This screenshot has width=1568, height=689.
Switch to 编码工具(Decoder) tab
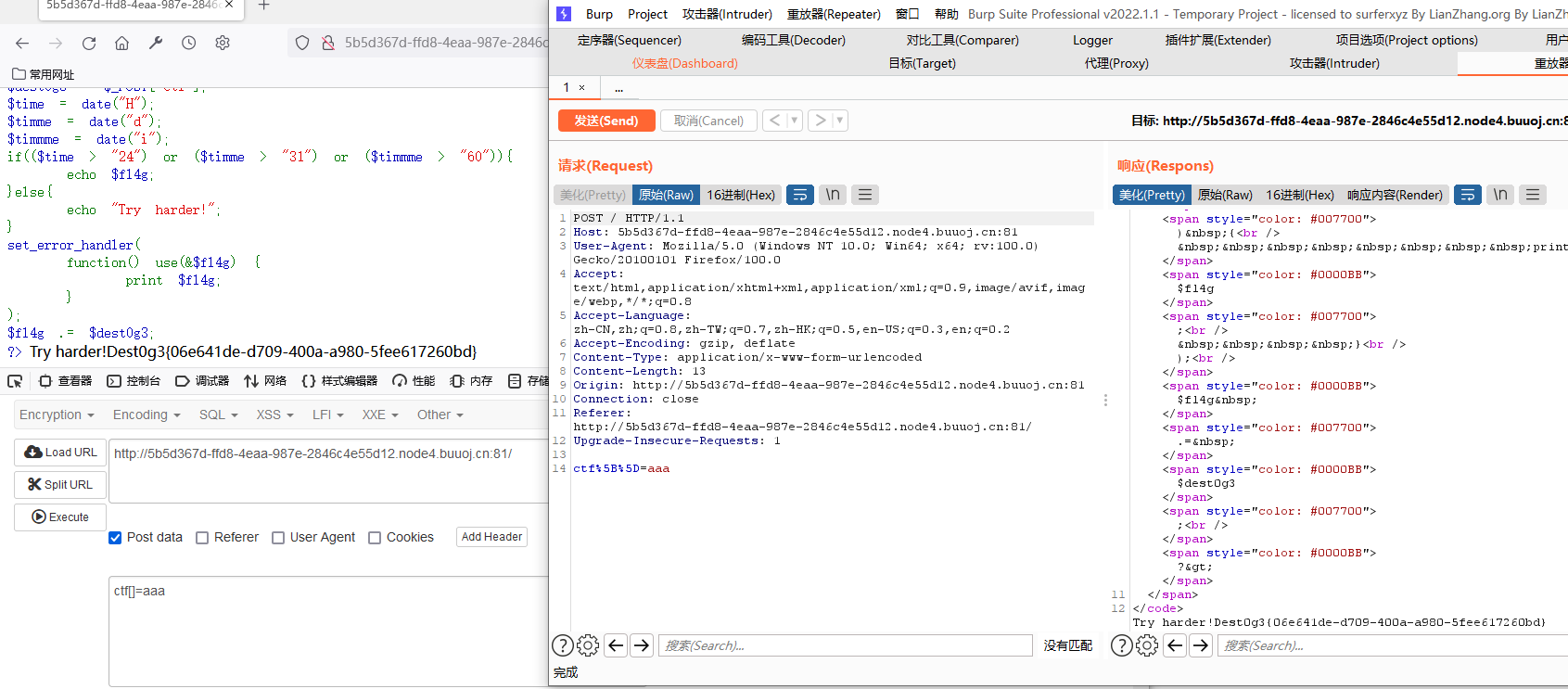coord(794,40)
